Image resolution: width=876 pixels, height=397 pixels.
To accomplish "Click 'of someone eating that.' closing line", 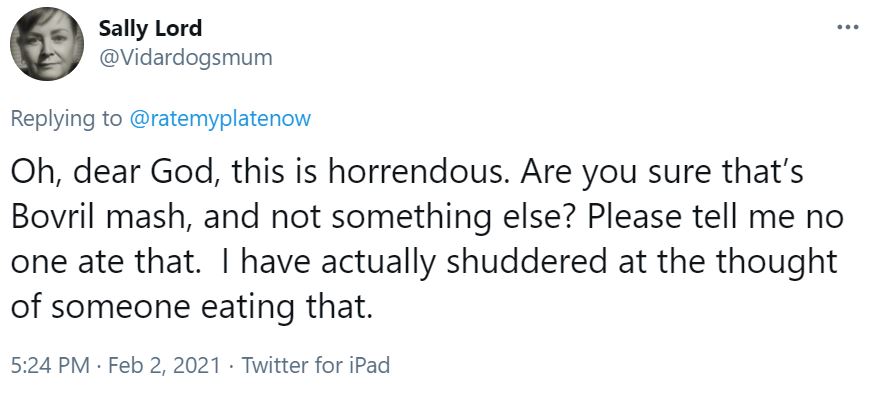I will (x=192, y=308).
